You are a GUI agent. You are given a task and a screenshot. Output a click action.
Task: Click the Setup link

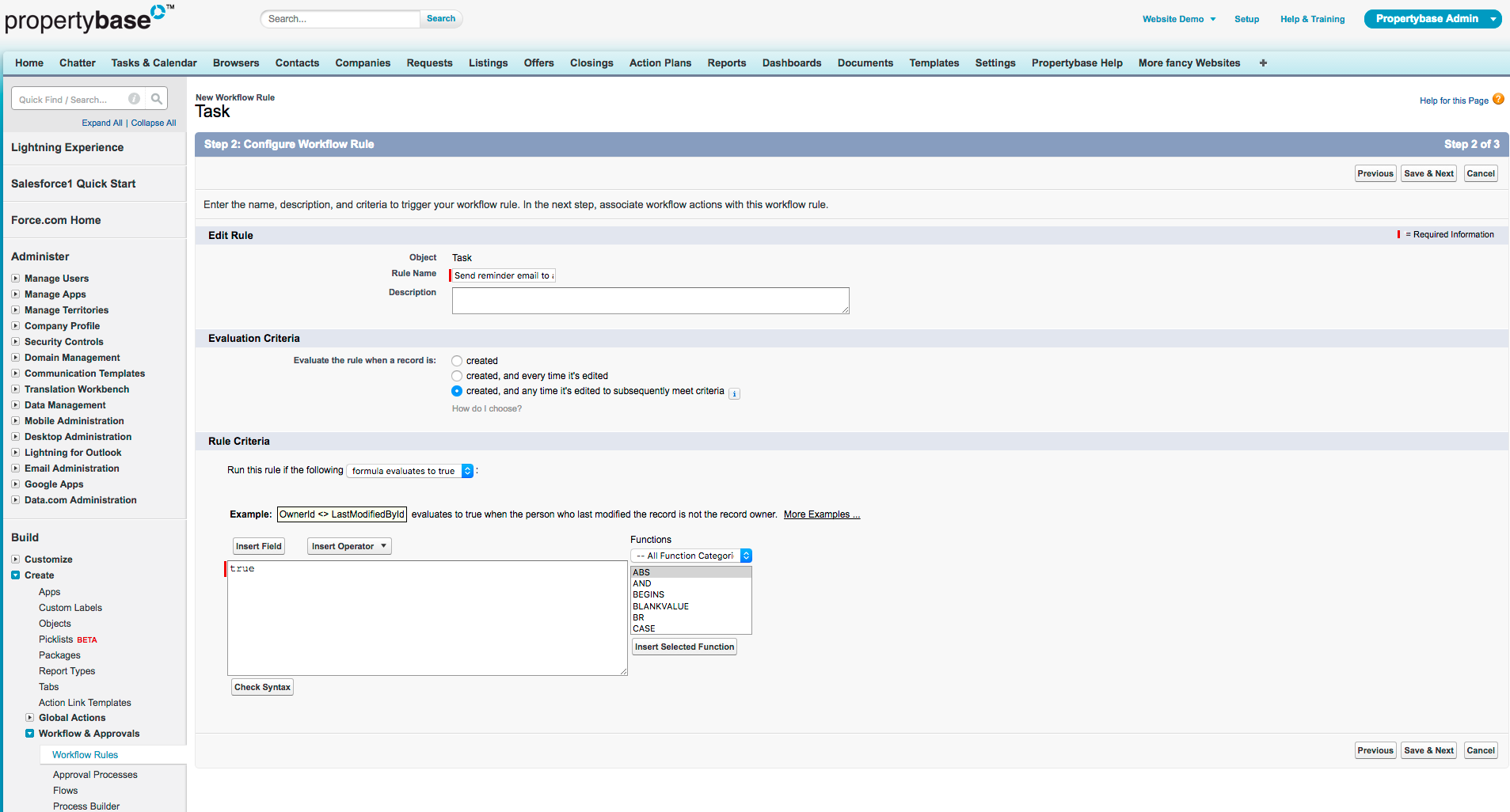1246,19
